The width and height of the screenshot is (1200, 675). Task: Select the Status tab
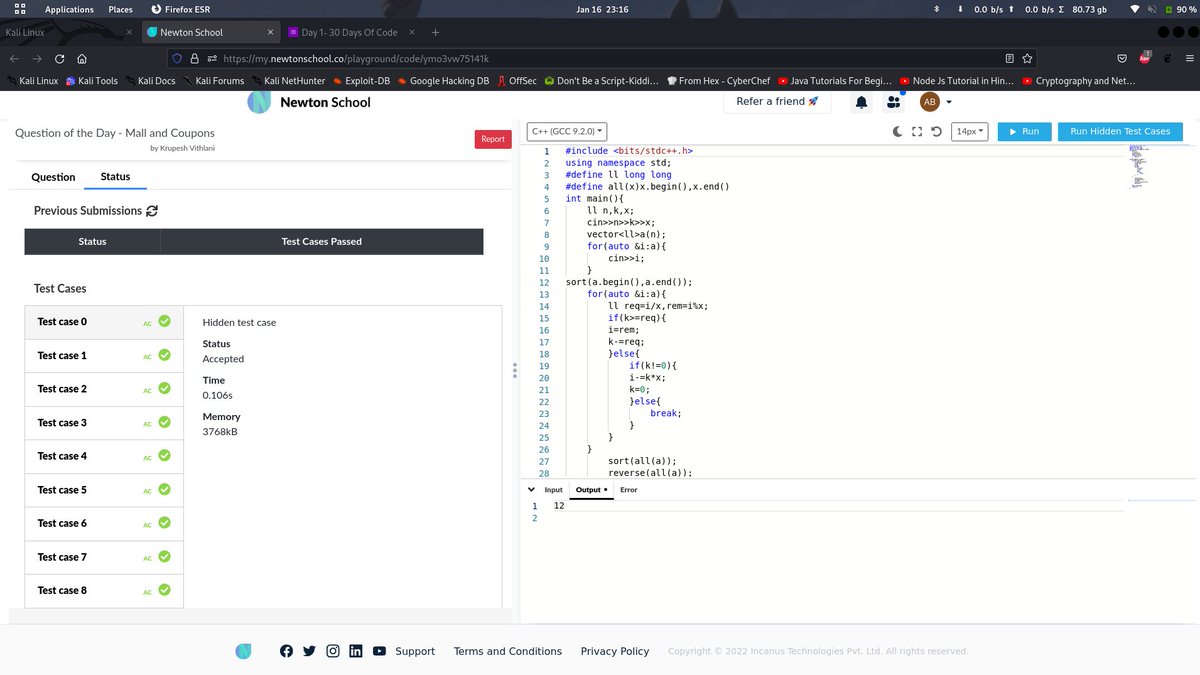(x=115, y=176)
